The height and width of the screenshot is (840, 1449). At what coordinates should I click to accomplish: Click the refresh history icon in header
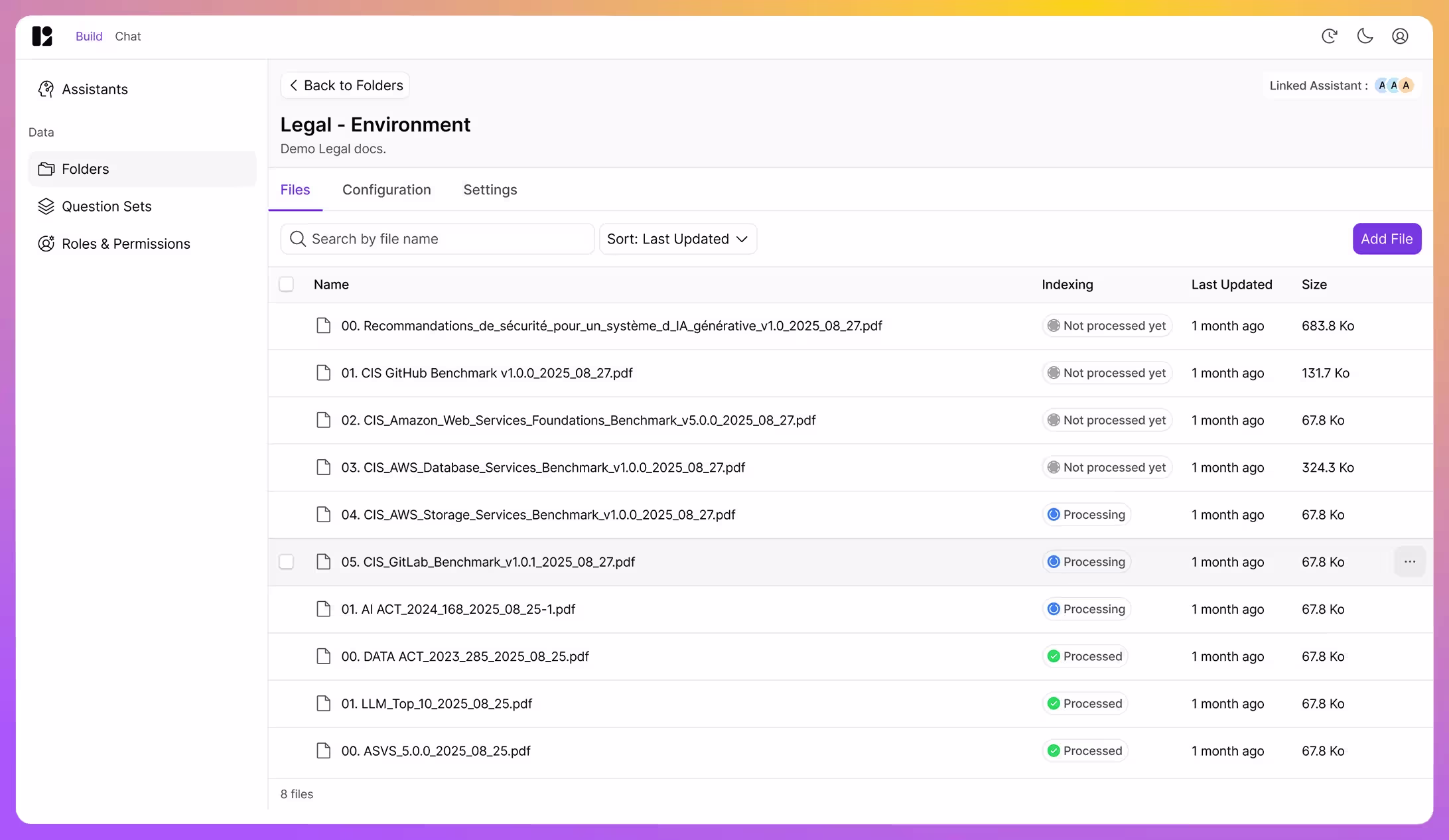tap(1329, 36)
